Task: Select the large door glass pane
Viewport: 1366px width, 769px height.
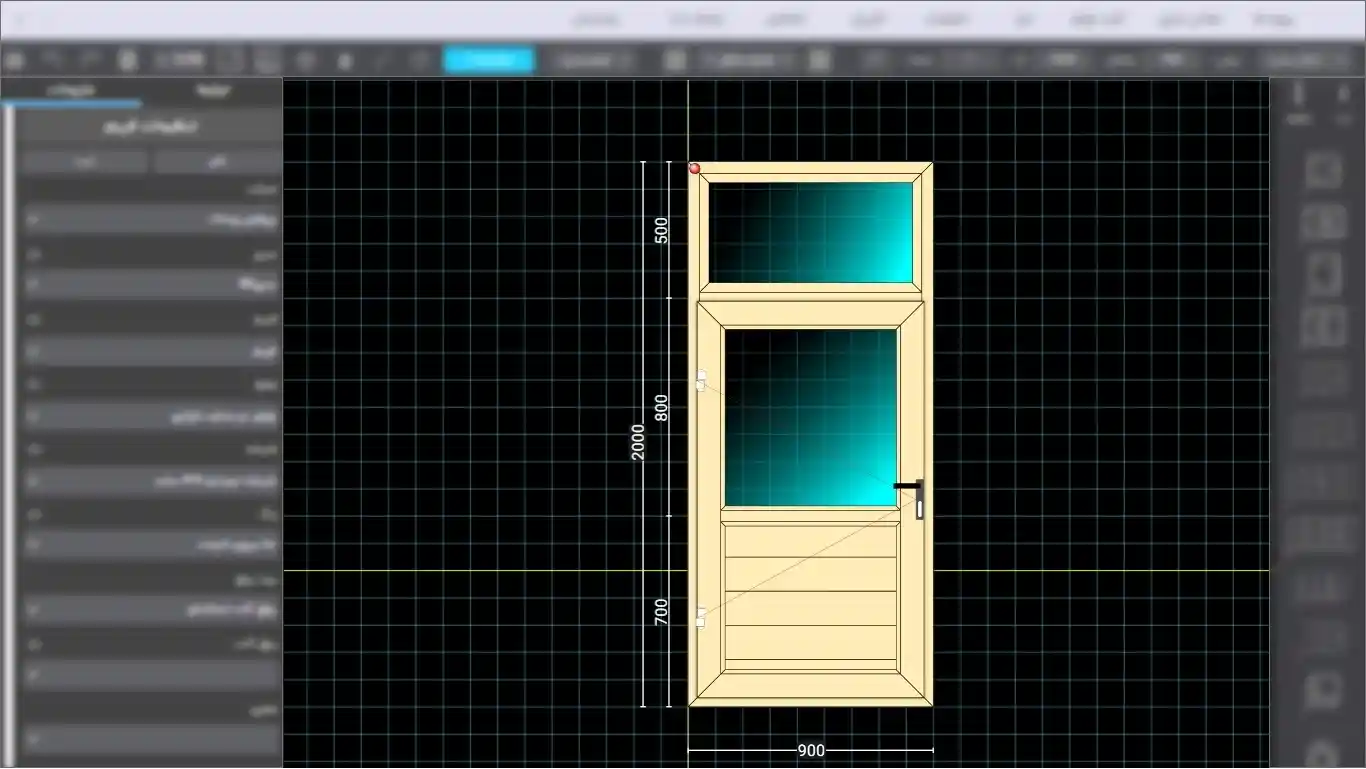Action: (x=811, y=417)
